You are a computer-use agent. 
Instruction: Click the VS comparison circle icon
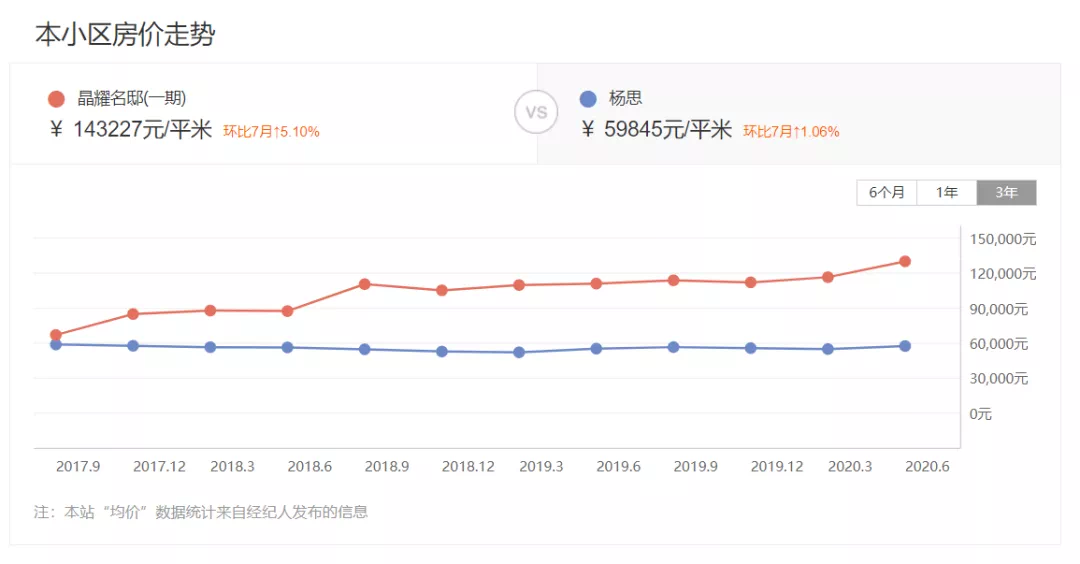click(x=536, y=113)
